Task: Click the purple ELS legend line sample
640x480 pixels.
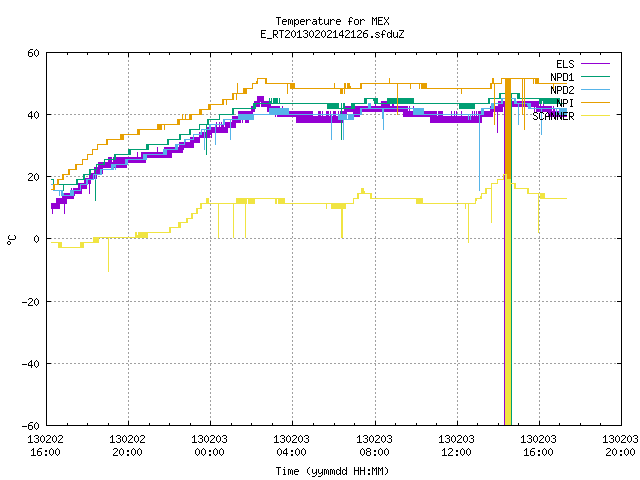Action: tap(595, 64)
